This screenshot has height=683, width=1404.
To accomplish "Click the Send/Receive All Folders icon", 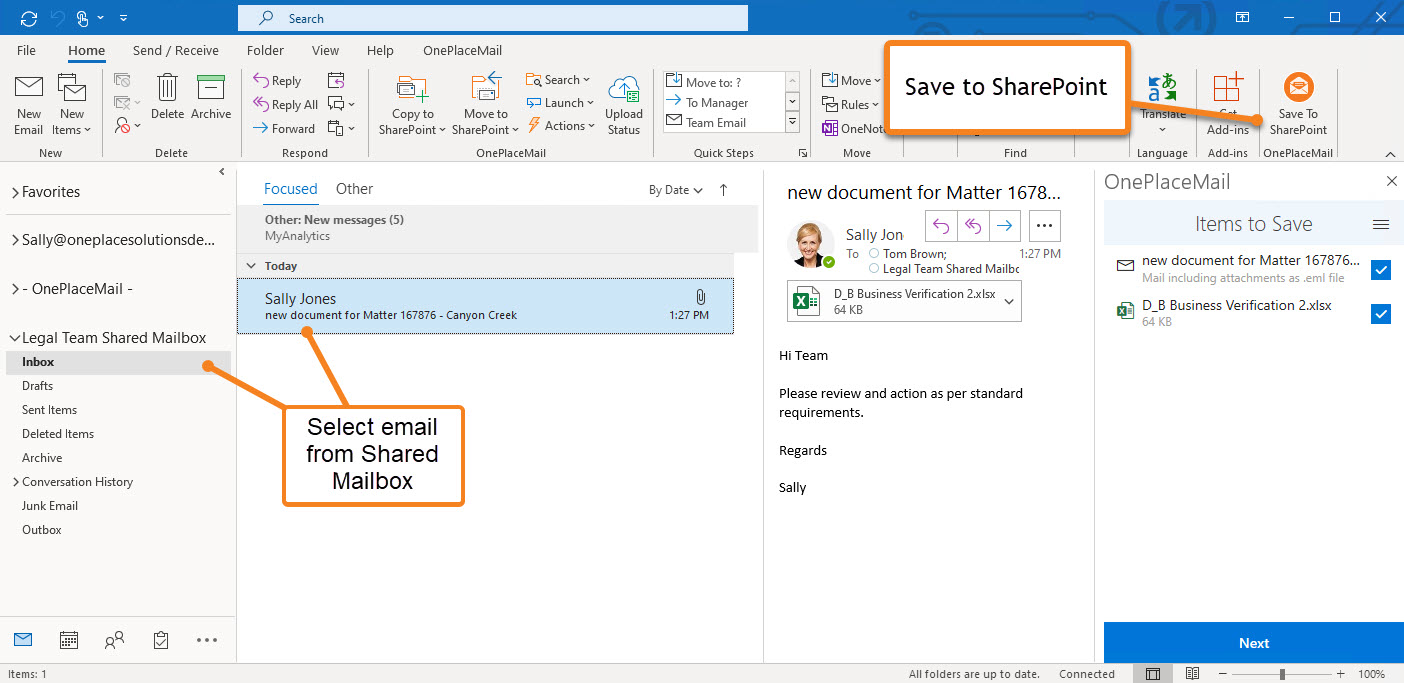I will [28, 18].
